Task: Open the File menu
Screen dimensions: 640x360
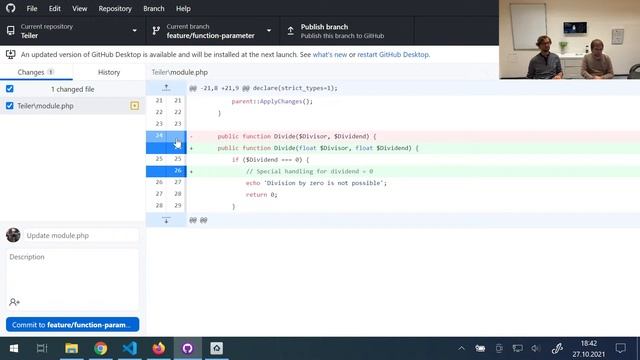Action: click(32, 9)
